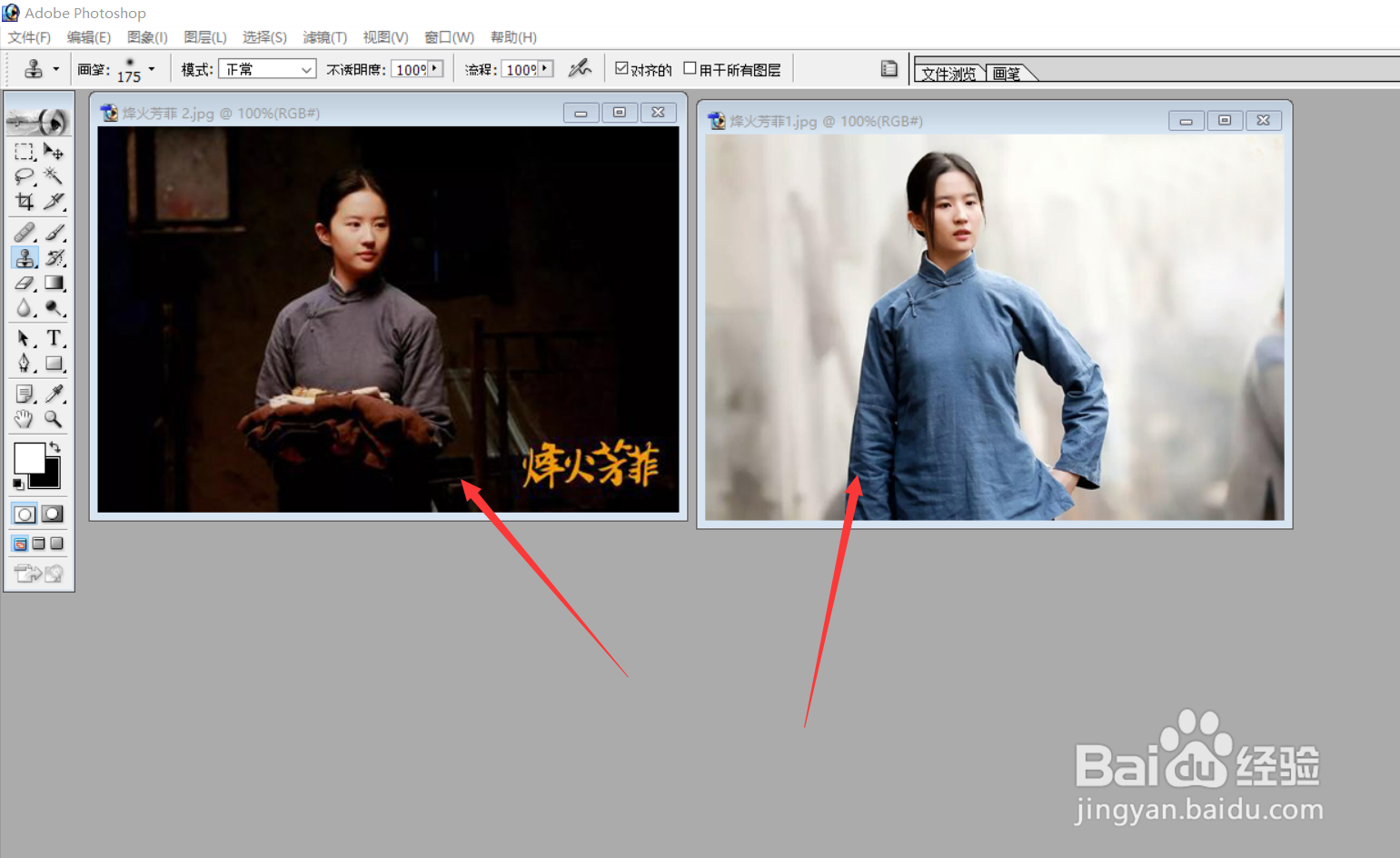The image size is (1400, 858).
Task: Select the Notes tool
Action: (25, 394)
